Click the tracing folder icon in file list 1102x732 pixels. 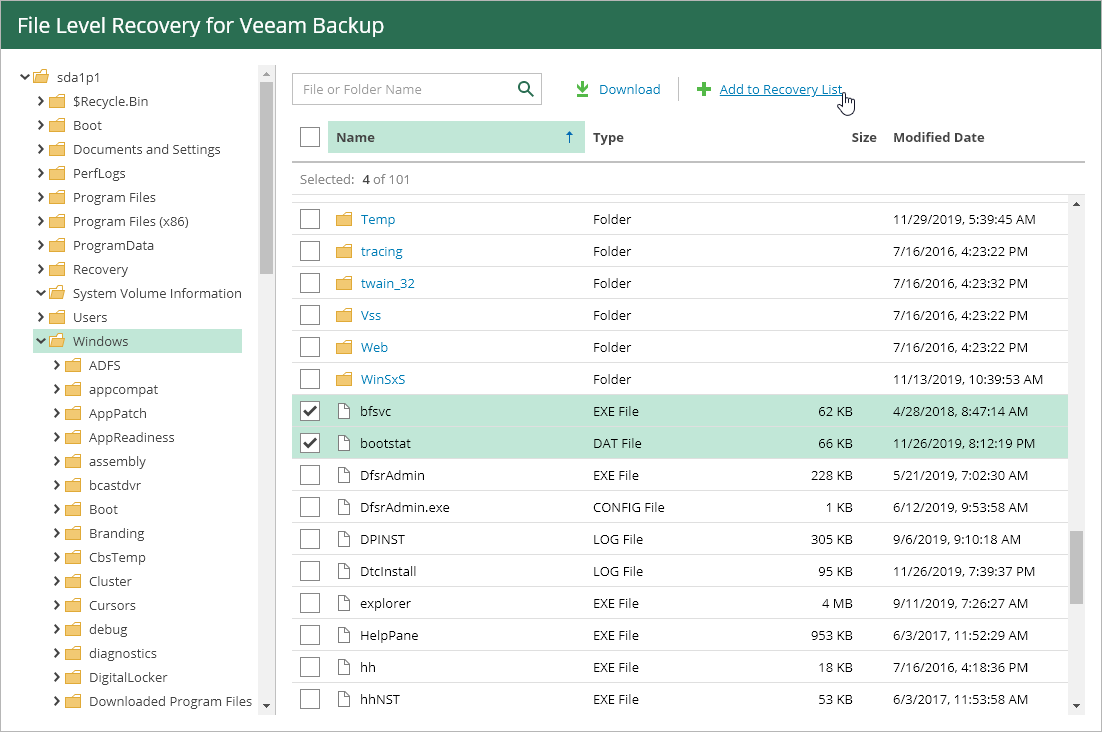(344, 251)
